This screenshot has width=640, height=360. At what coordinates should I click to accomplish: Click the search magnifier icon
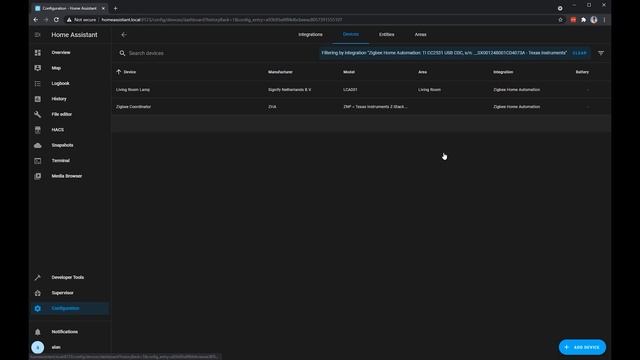coord(122,53)
